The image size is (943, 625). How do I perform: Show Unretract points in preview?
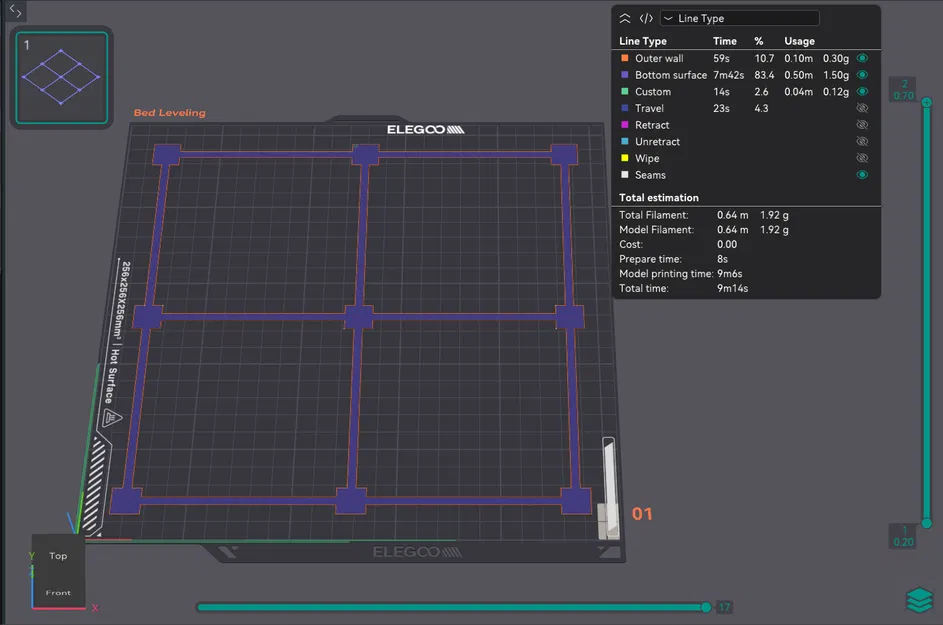pyautogui.click(x=862, y=141)
